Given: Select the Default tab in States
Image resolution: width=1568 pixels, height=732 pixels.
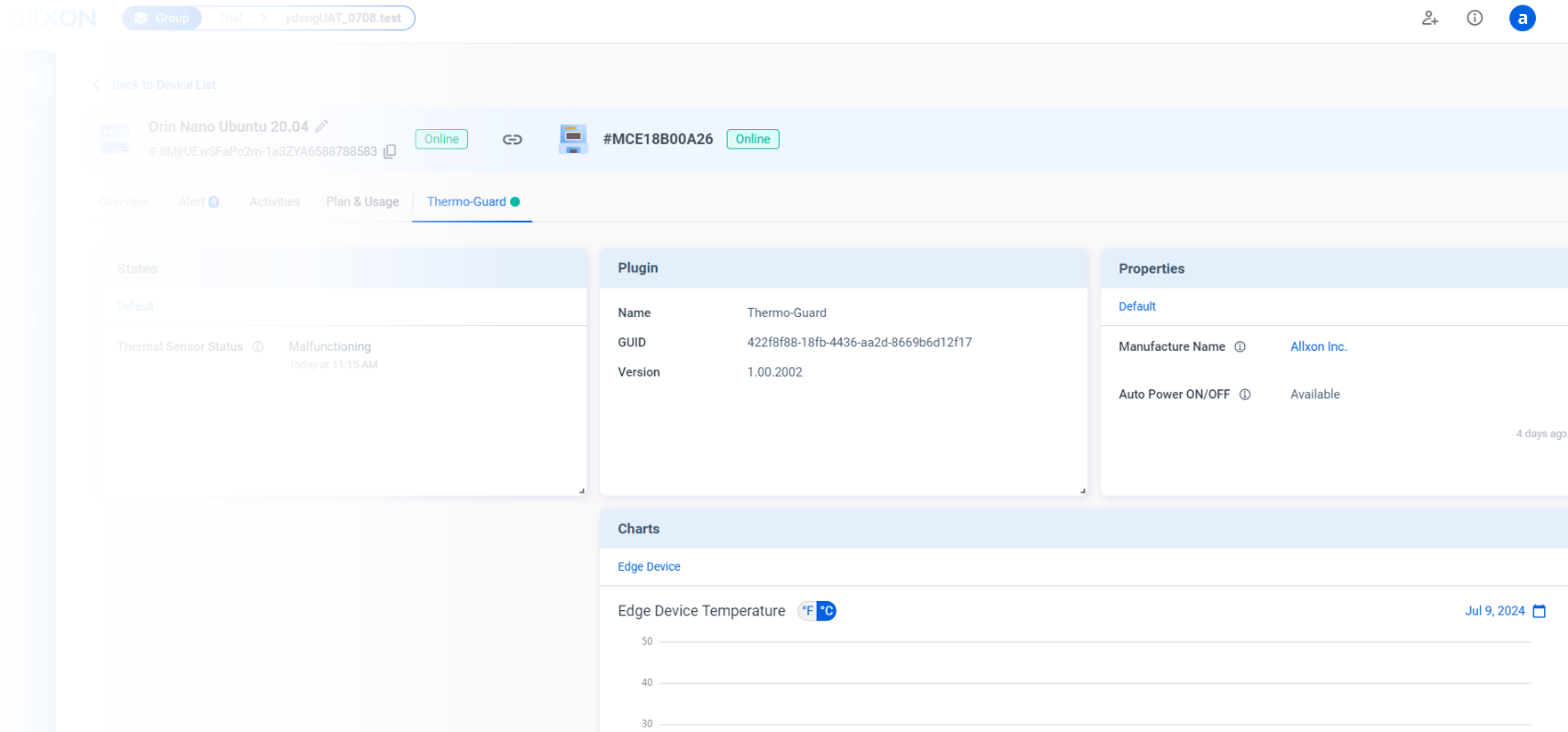Looking at the screenshot, I should 135,307.
